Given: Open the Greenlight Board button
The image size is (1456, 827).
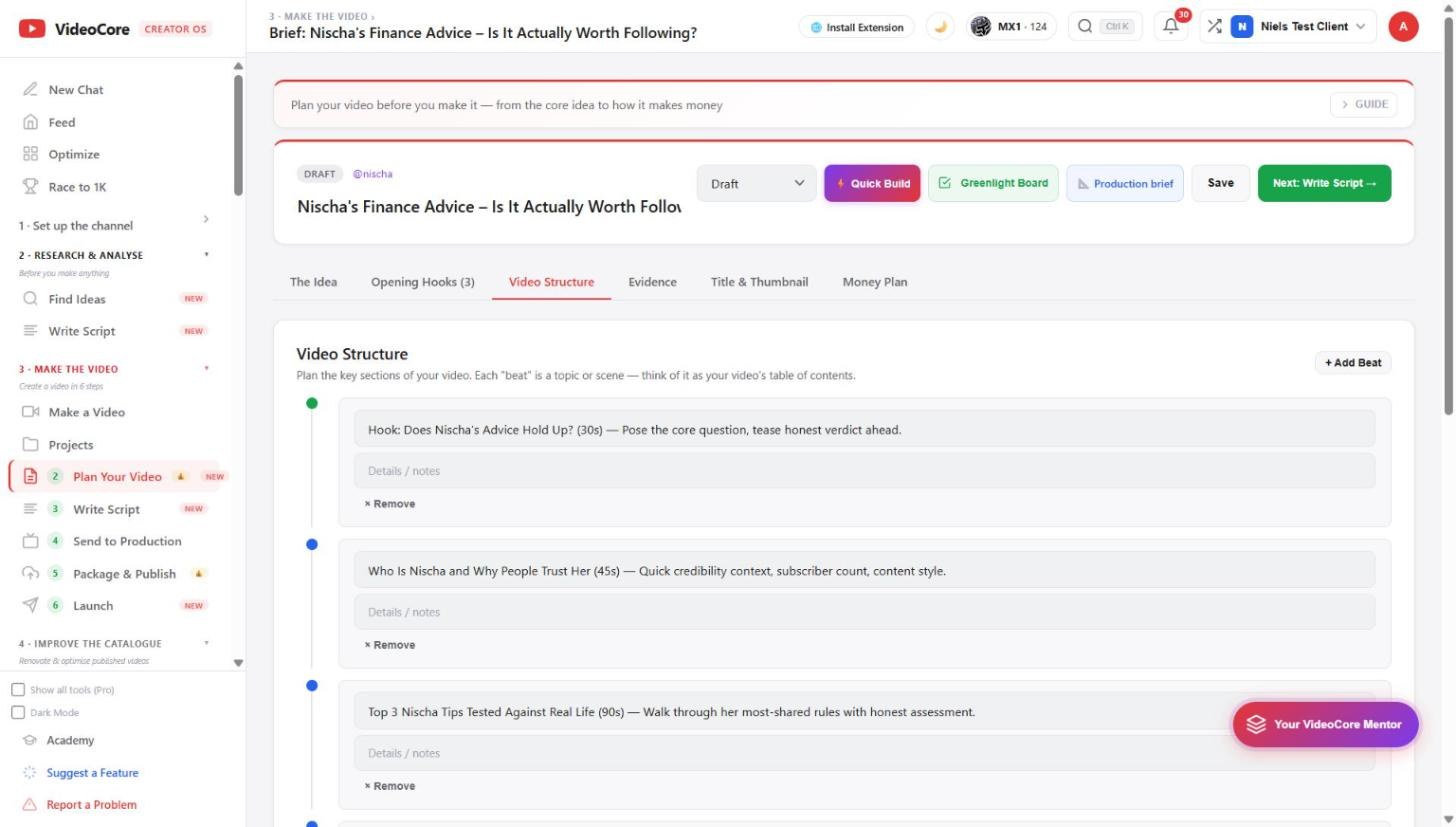Looking at the screenshot, I should coord(993,183).
